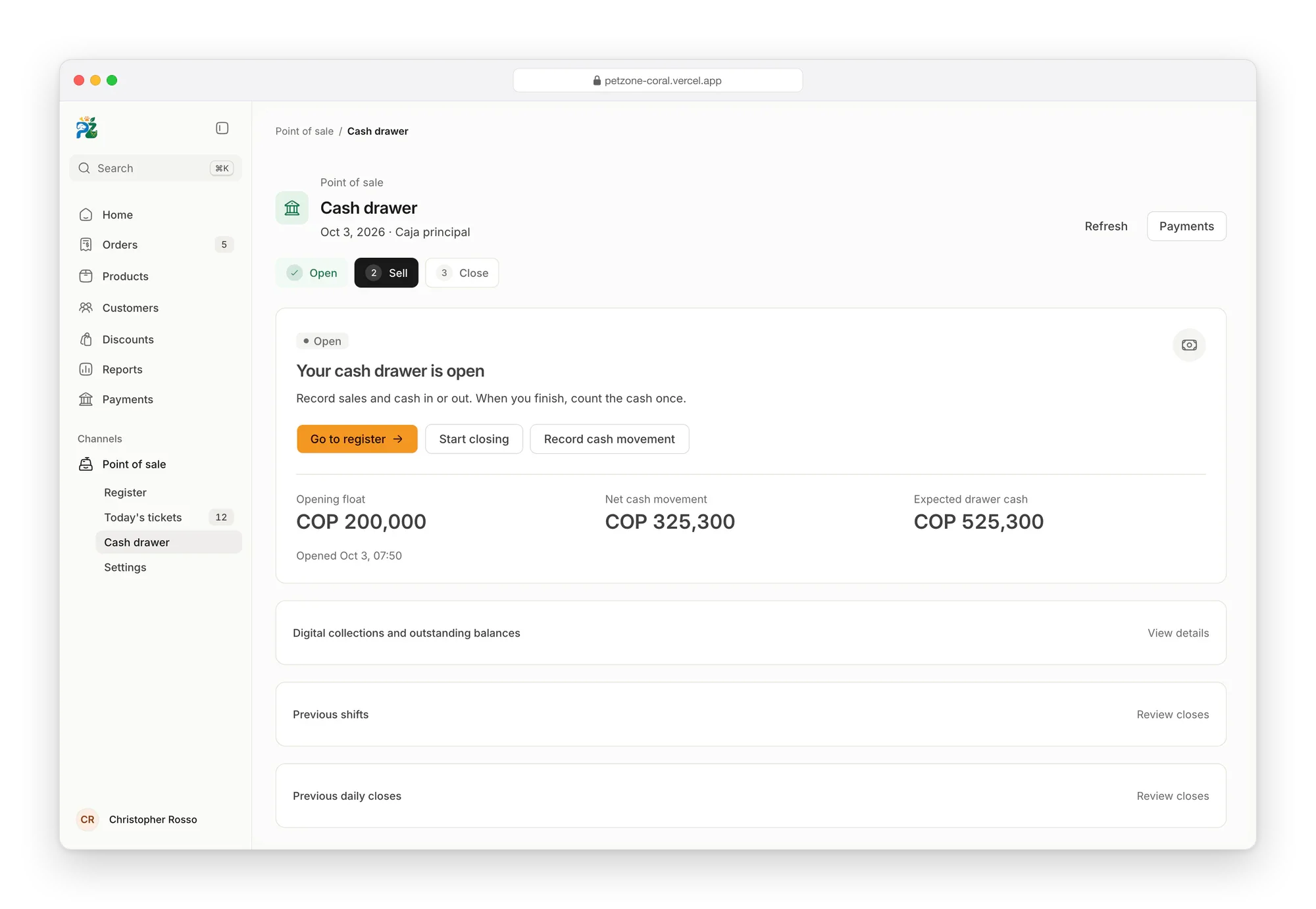Viewport: 1316px width, 909px height.
Task: Click the Point of sale breadcrumb link
Action: (x=304, y=131)
